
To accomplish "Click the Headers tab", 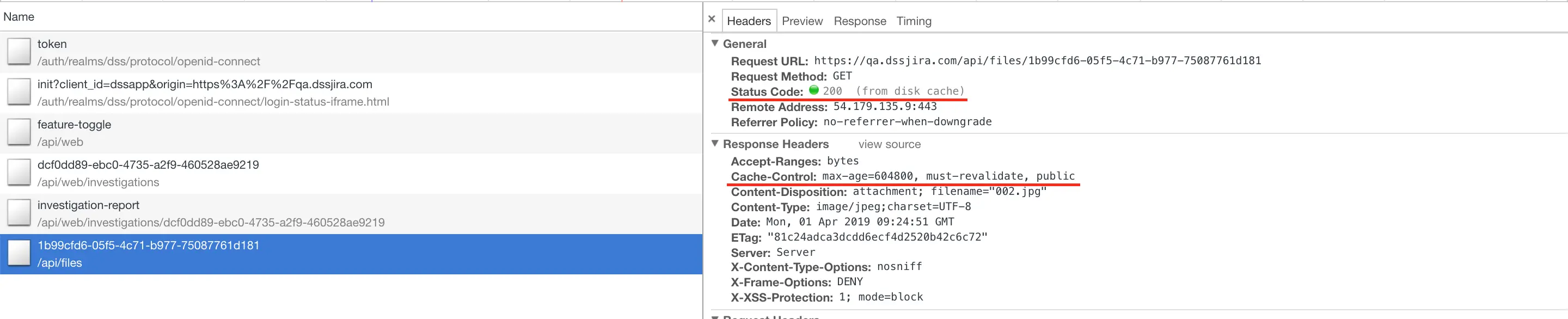I will (749, 21).
